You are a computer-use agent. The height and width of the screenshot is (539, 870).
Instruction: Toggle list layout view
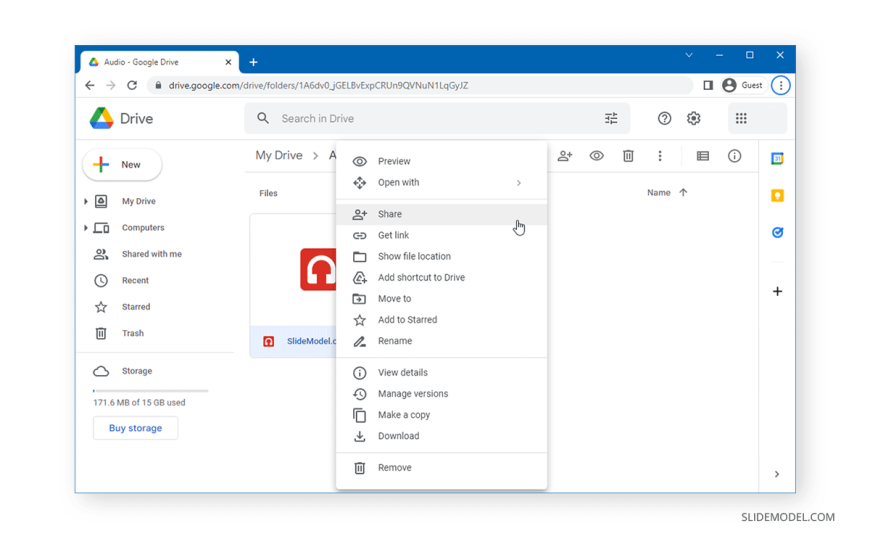pyautogui.click(x=703, y=156)
